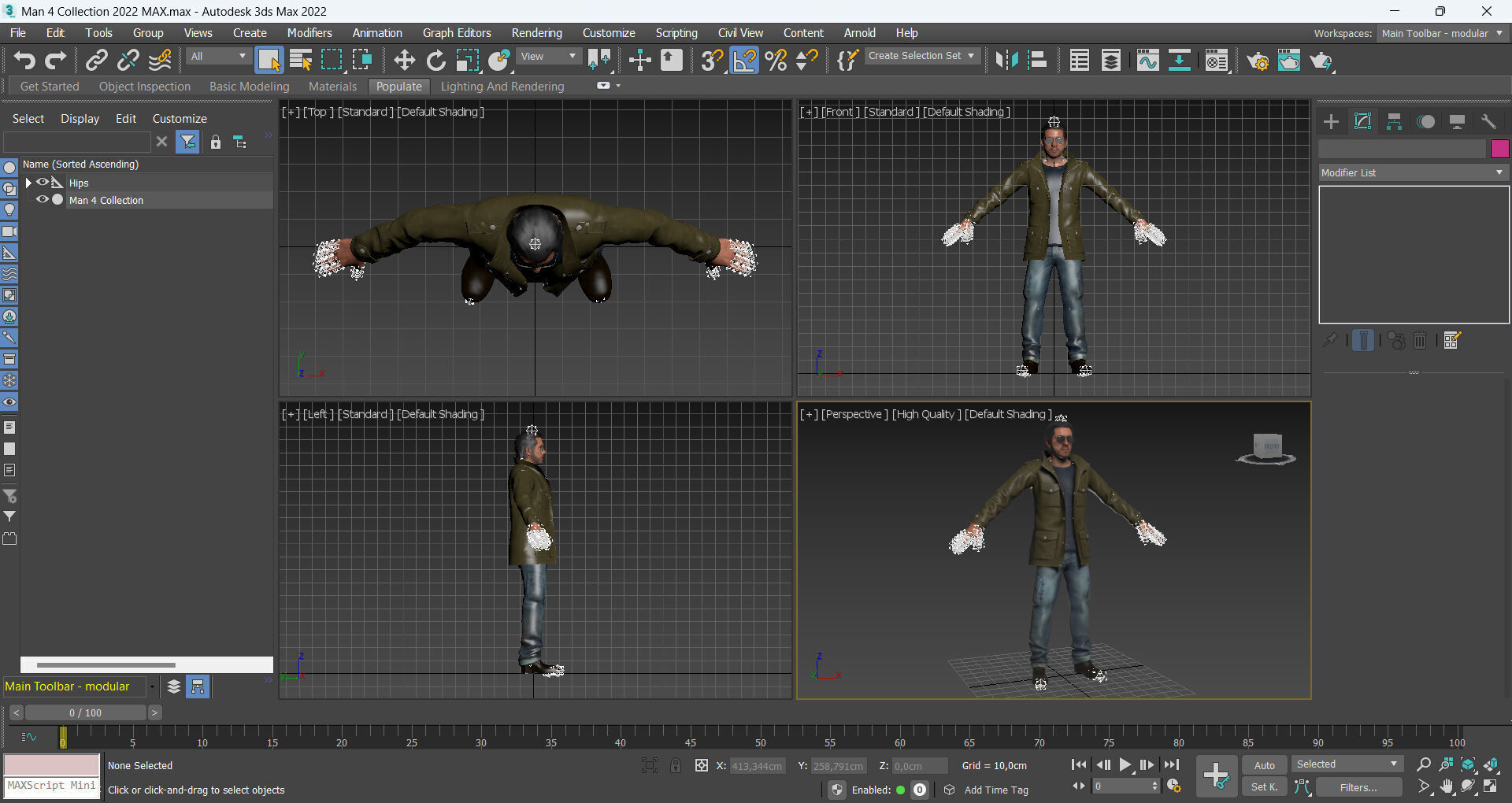
Task: Open the Layer Explorer stacked icon
Action: [1111, 61]
